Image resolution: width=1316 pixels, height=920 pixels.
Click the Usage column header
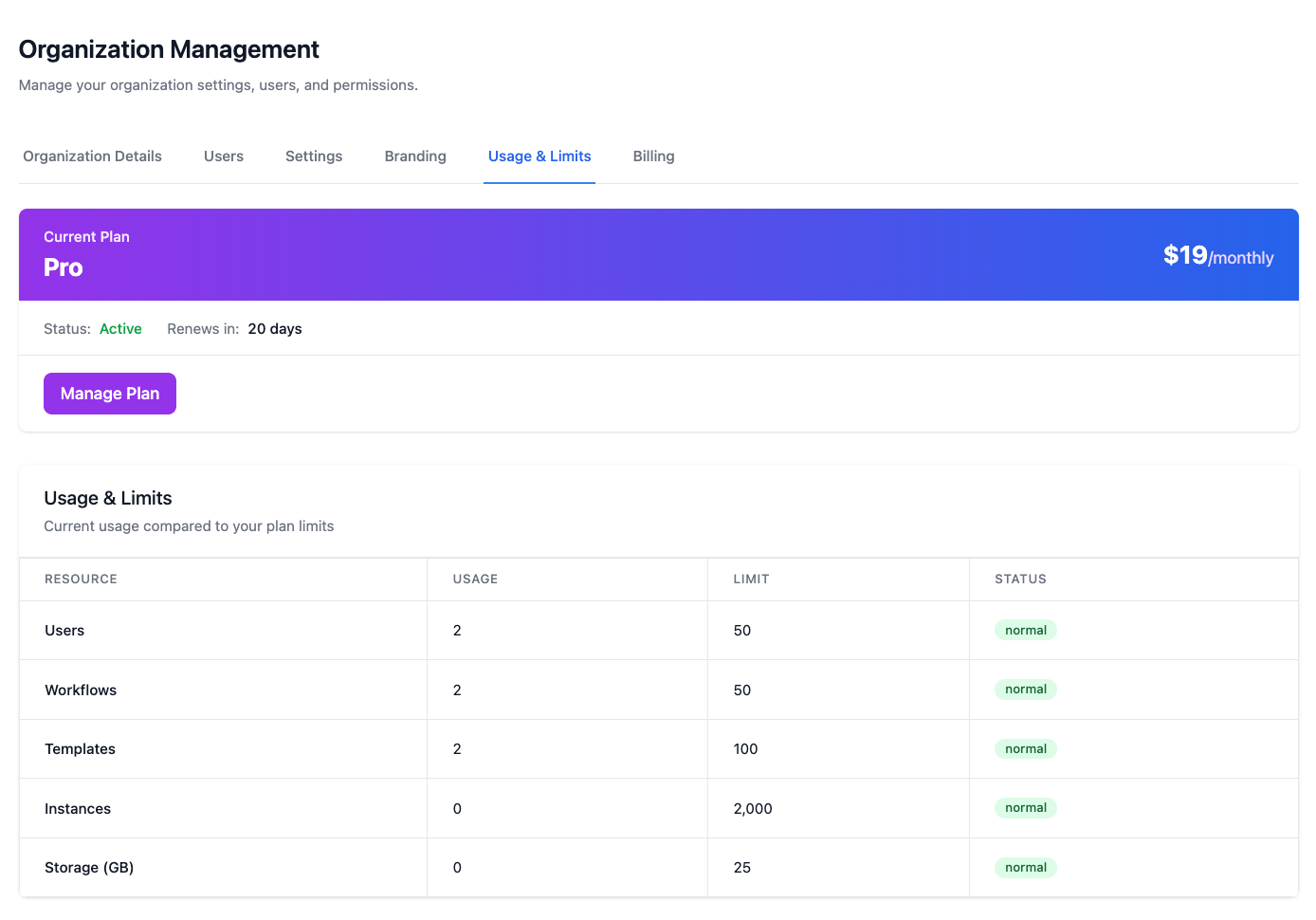point(475,580)
